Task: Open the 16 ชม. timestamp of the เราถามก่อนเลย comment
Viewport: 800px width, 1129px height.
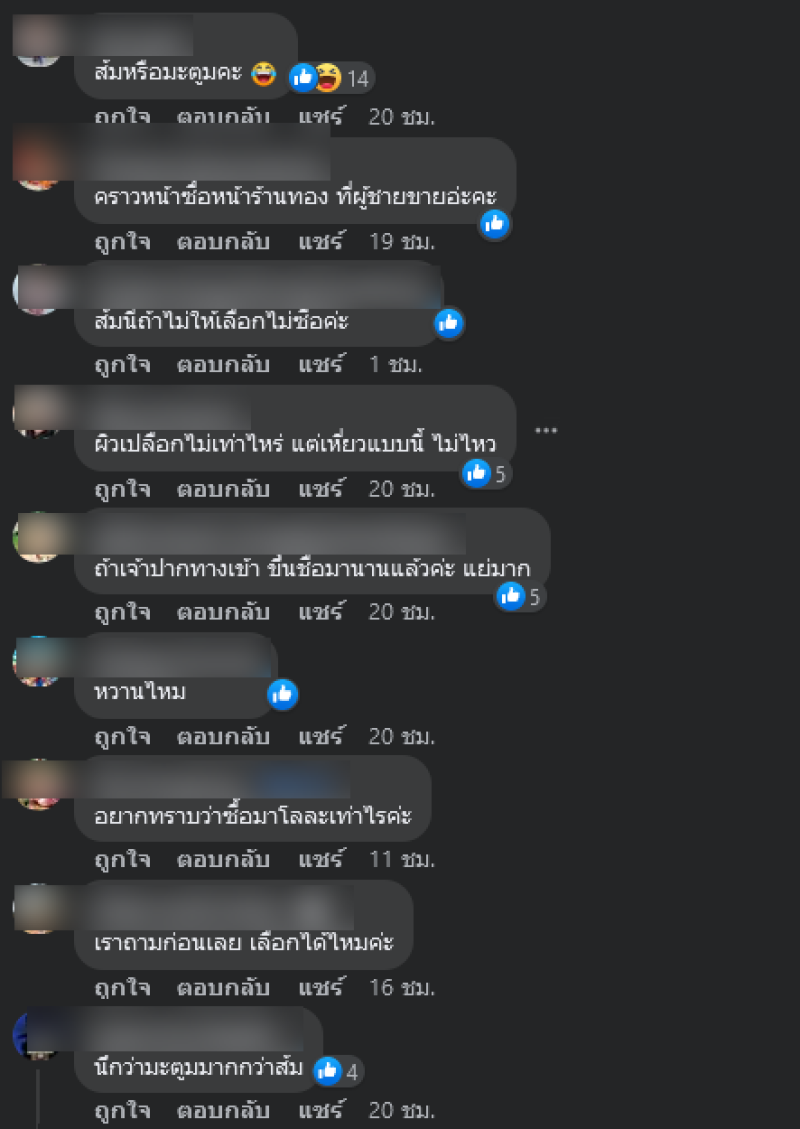Action: point(402,987)
